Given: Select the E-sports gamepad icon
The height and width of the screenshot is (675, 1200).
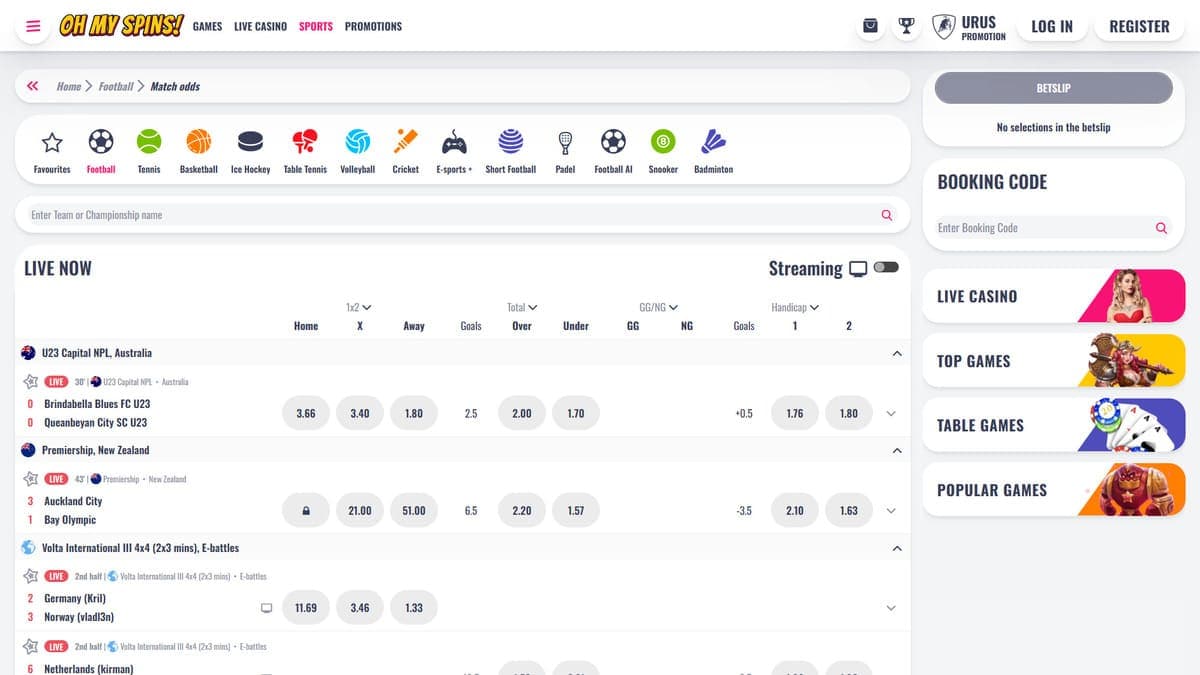Looking at the screenshot, I should (x=454, y=142).
